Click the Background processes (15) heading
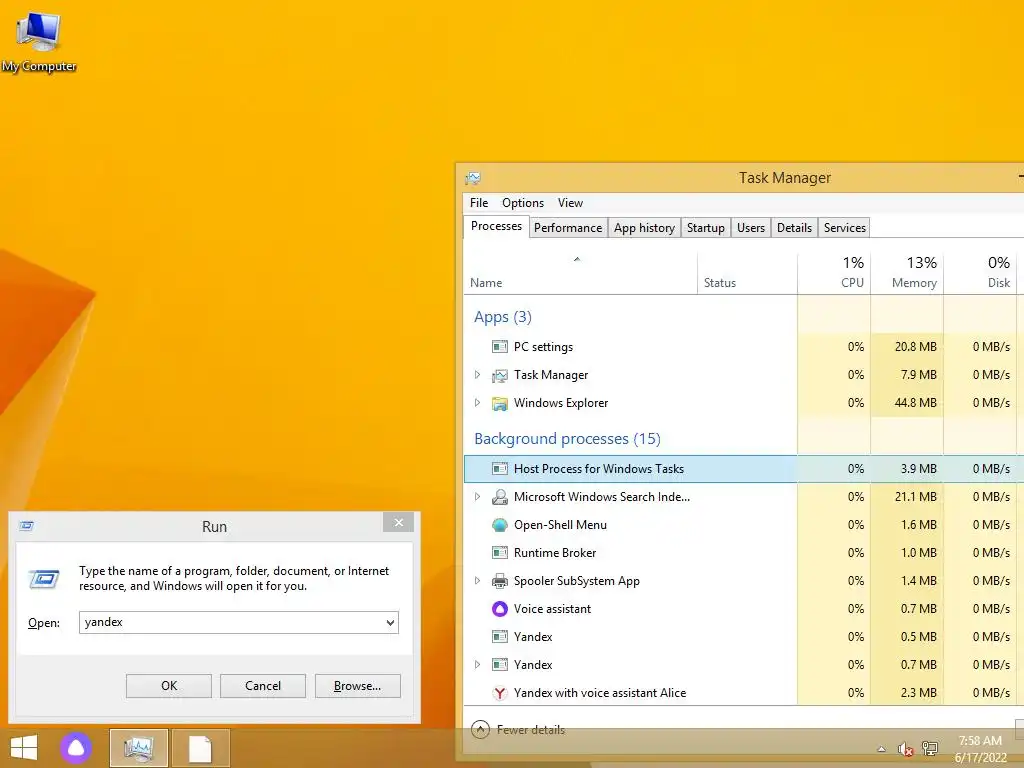The height and width of the screenshot is (768, 1024). [567, 439]
